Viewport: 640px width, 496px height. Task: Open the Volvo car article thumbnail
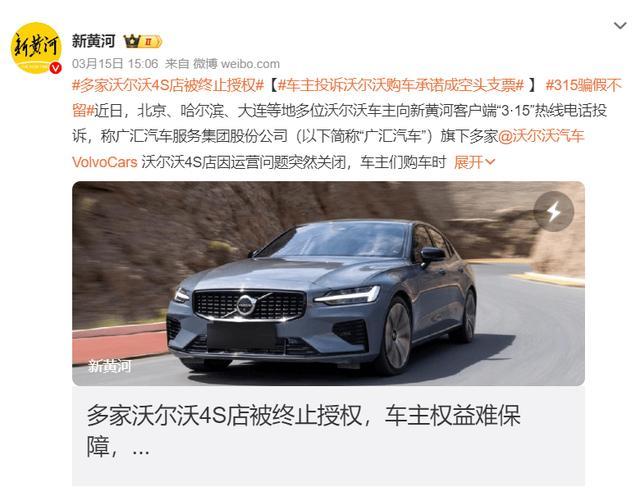(x=328, y=283)
